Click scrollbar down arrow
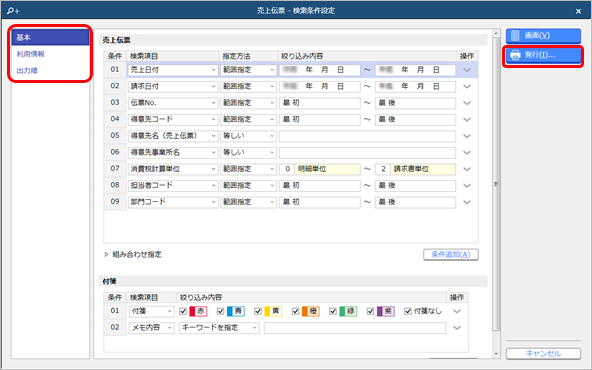The width and height of the screenshot is (592, 370). (496, 354)
